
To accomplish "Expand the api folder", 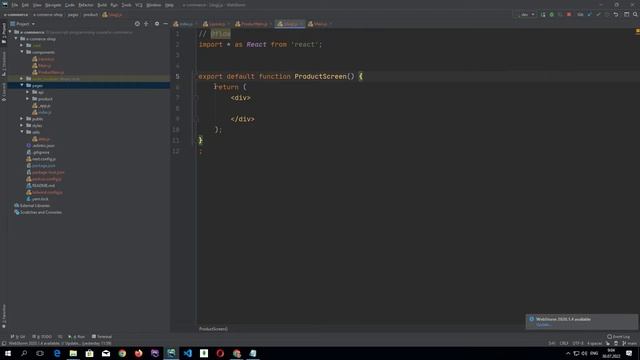I will (x=28, y=92).
